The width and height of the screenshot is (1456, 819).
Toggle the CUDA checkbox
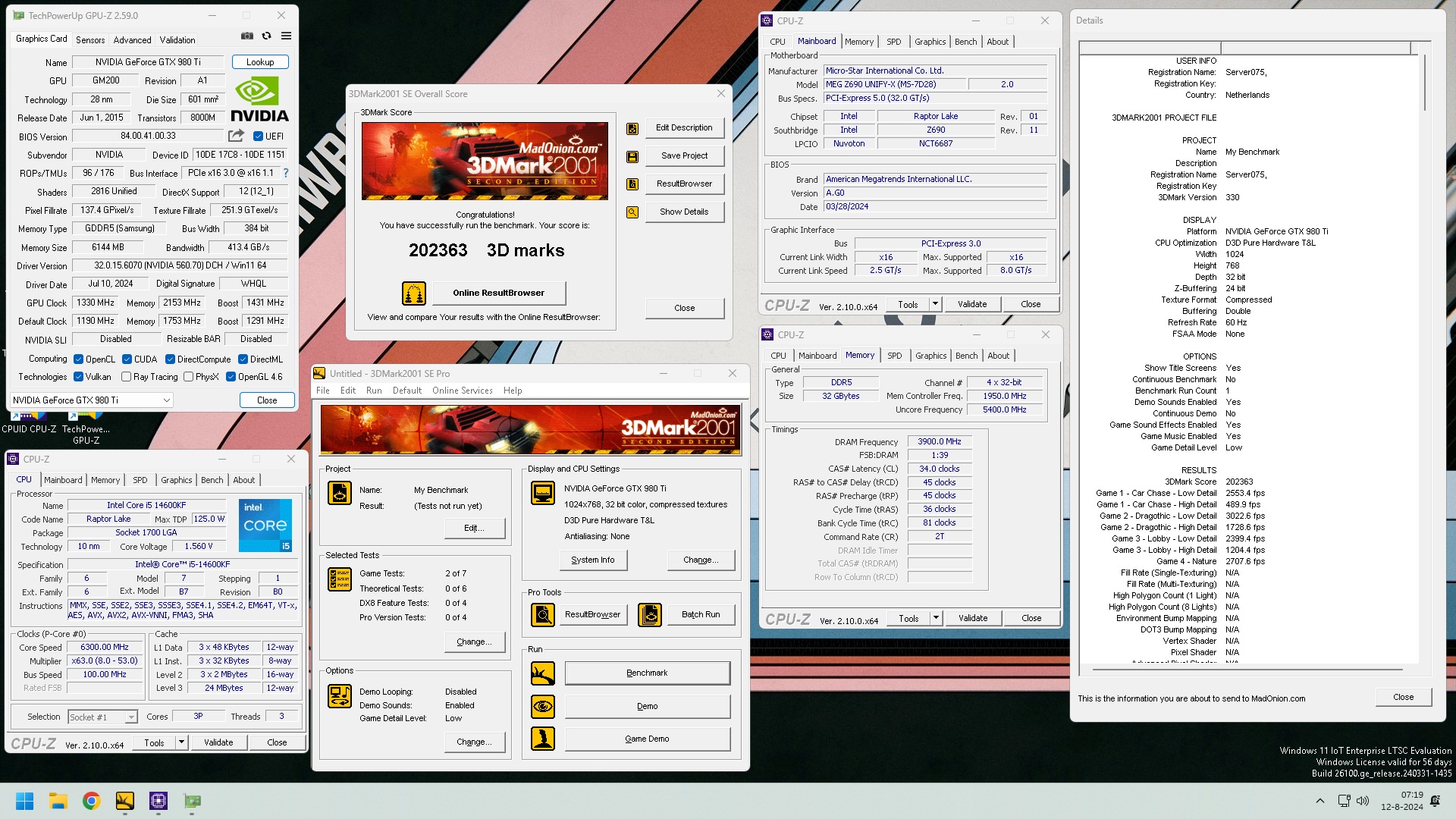pos(127,359)
